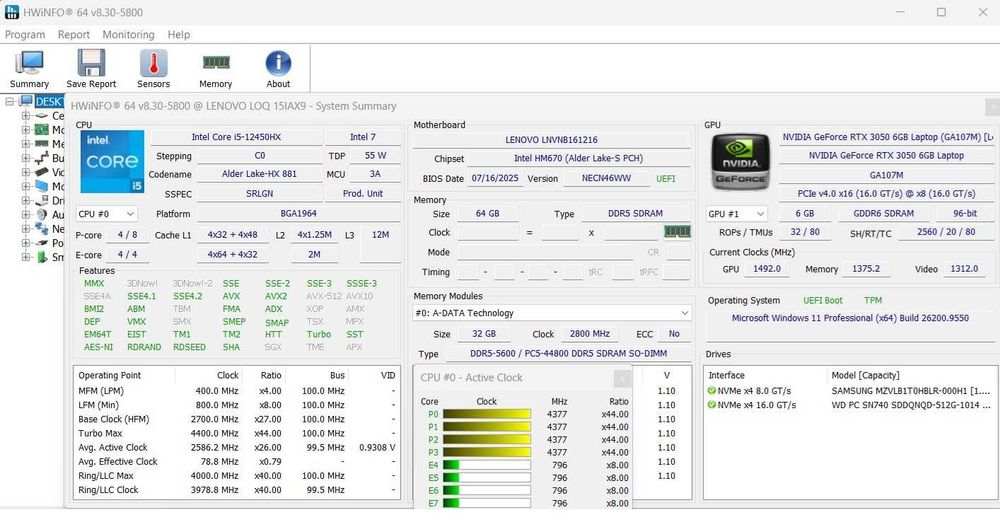
Task: Click the Intel Core i5 logo
Action: click(x=112, y=162)
